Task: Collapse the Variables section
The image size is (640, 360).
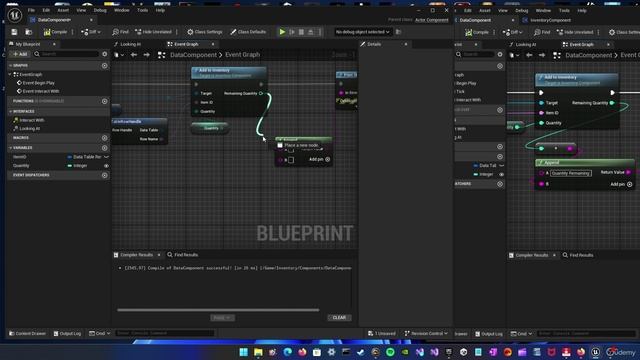Action: (11, 147)
